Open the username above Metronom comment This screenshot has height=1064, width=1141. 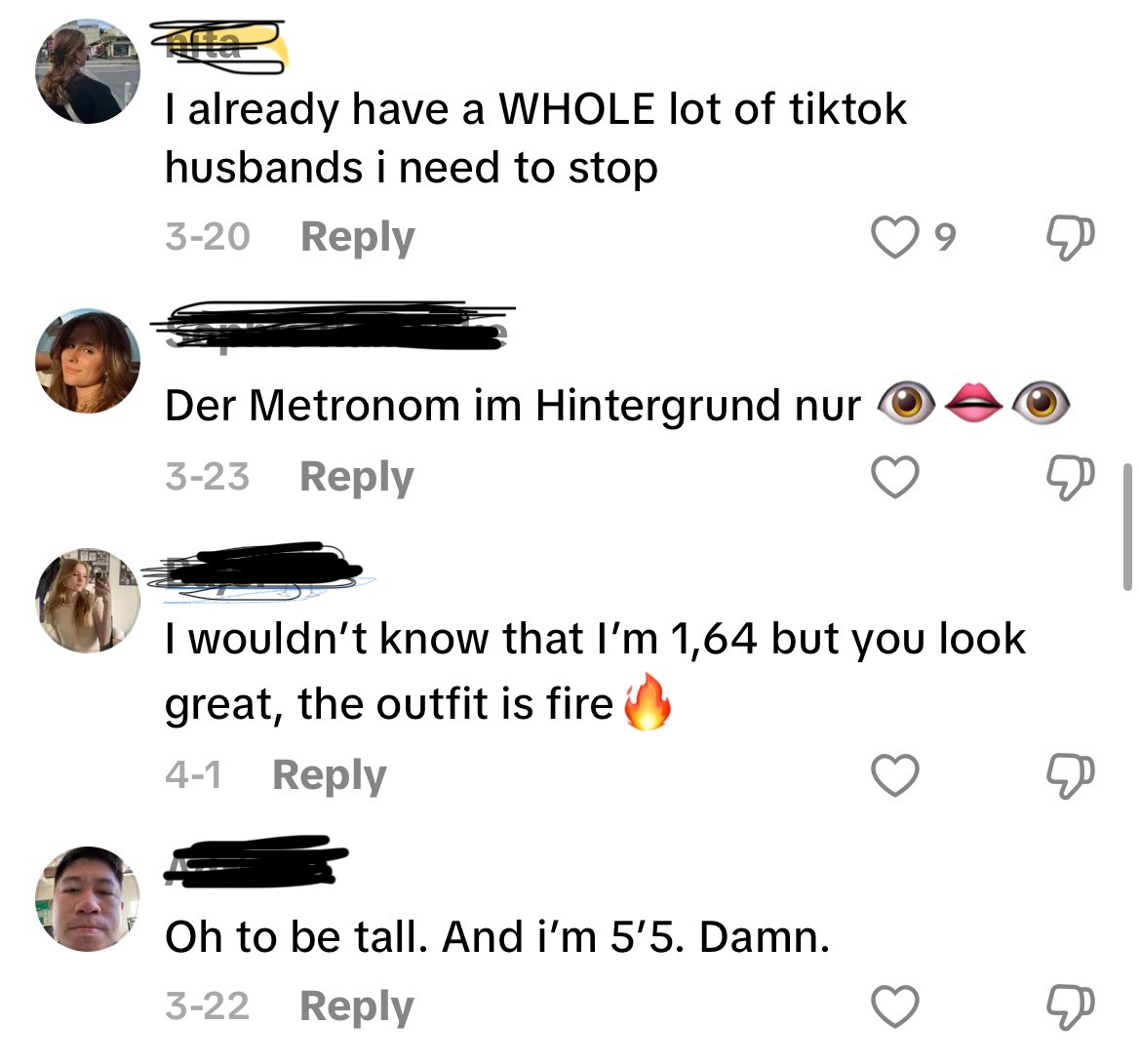pyautogui.click(x=334, y=328)
